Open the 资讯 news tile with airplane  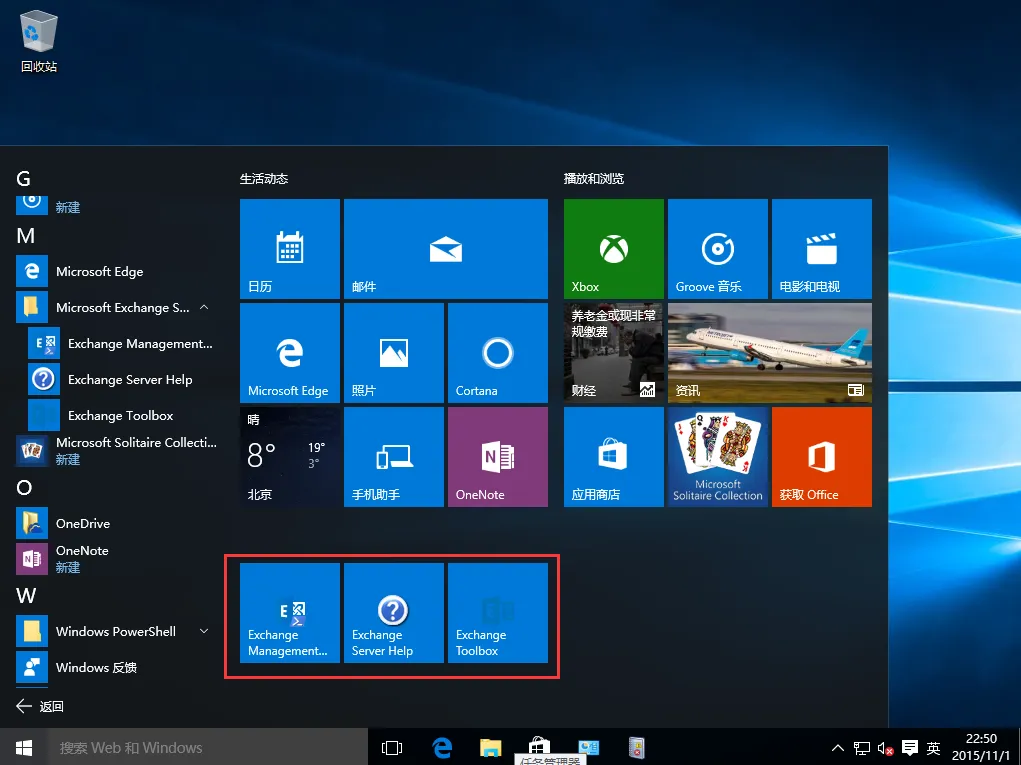[770, 353]
